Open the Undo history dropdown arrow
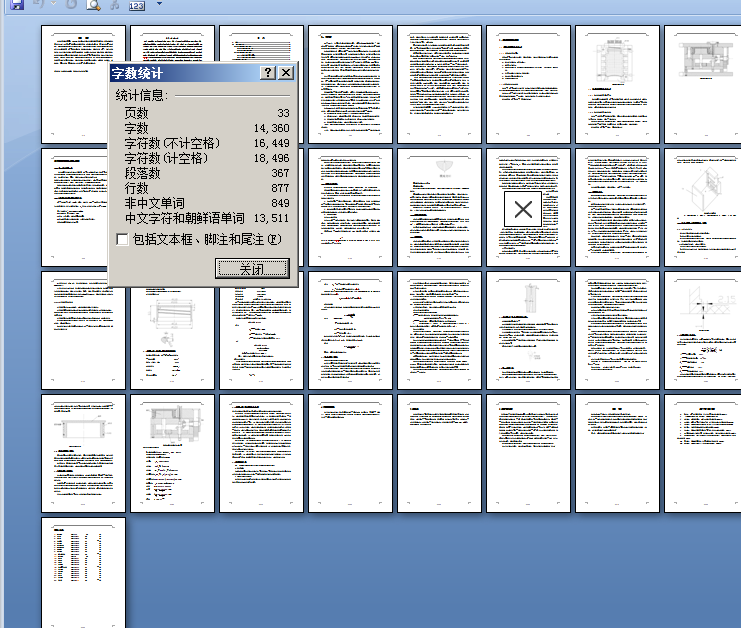741x628 pixels. point(53,4)
